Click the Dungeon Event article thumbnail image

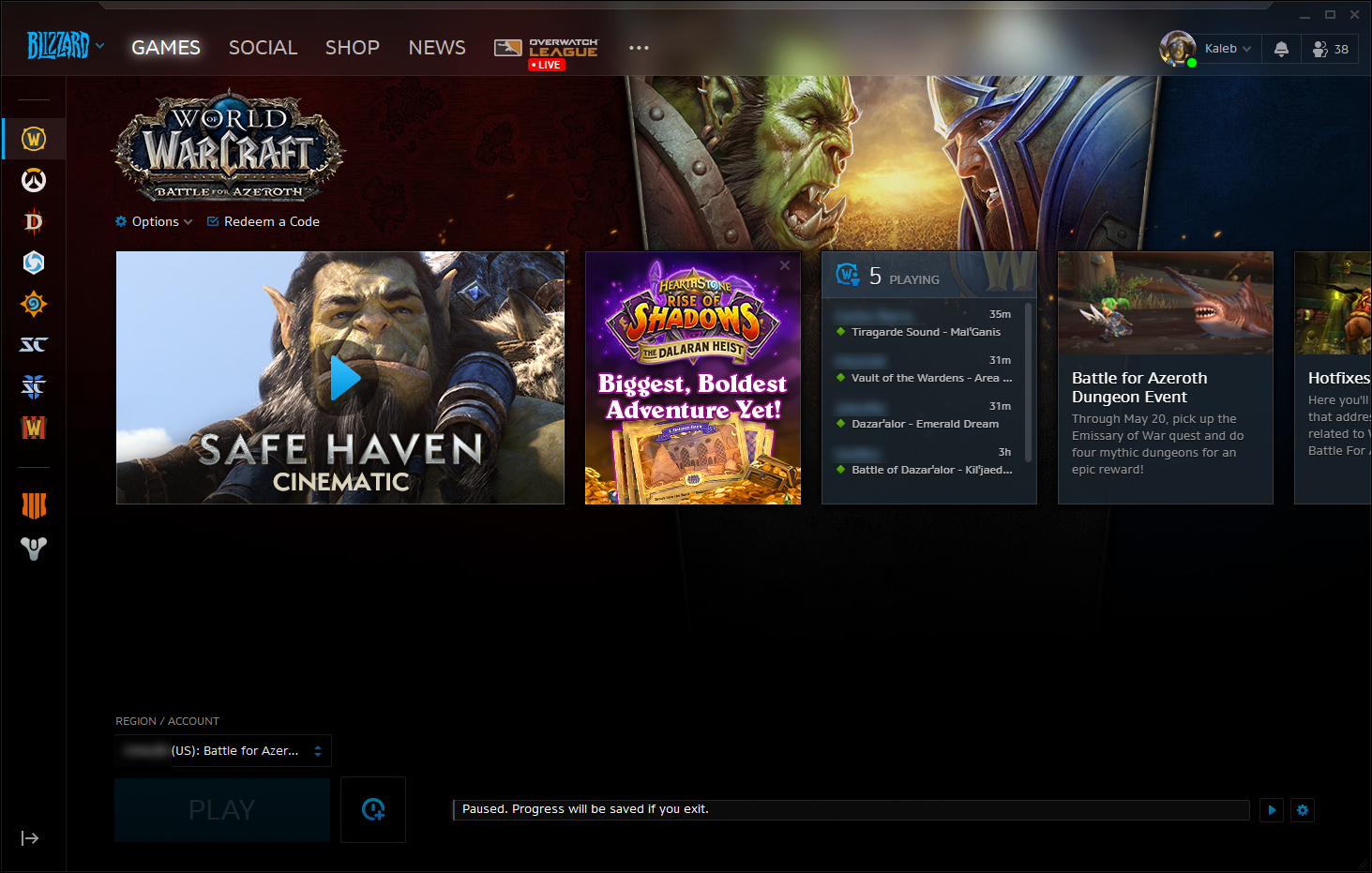pyautogui.click(x=1166, y=303)
